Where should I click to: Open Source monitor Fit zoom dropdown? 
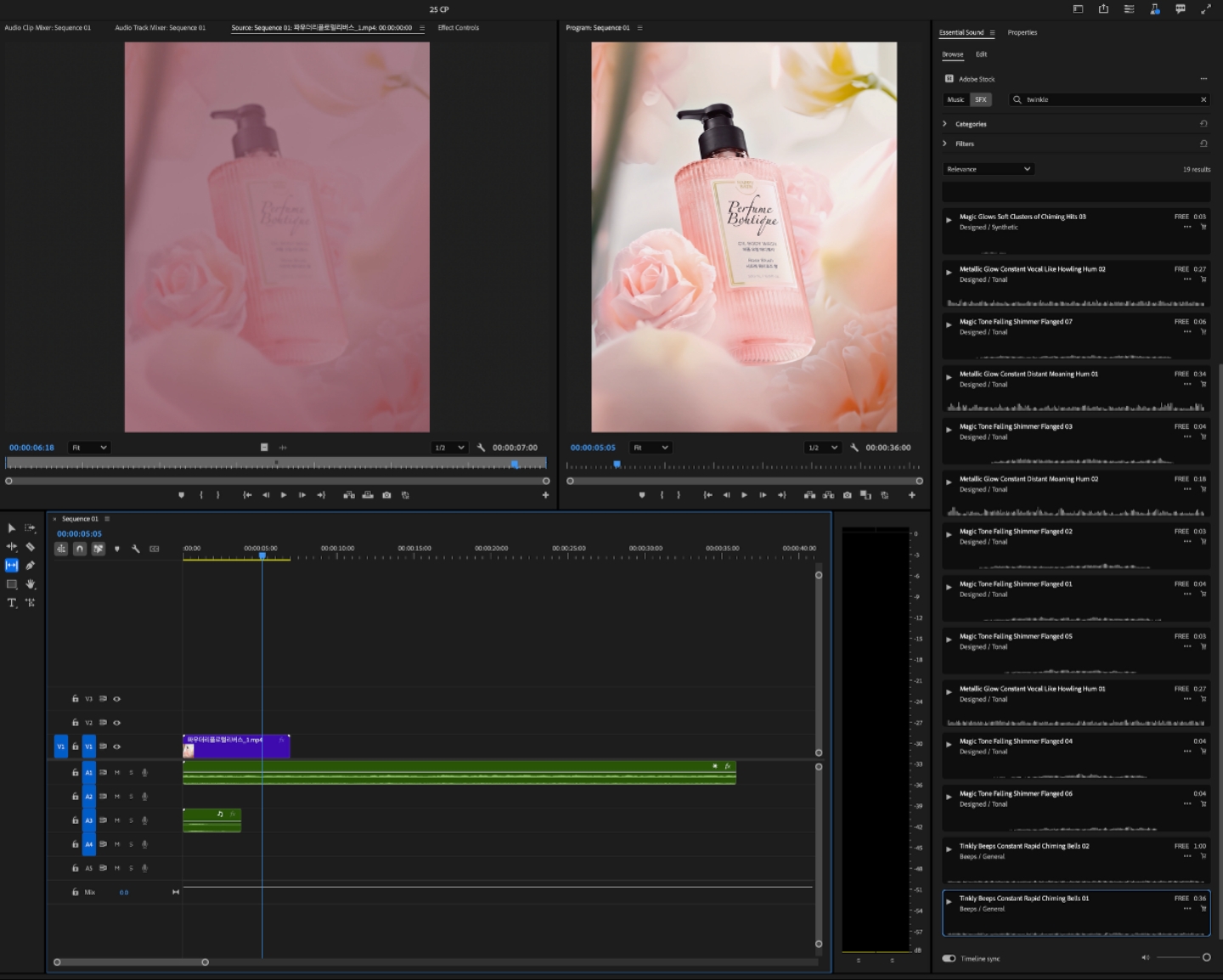tap(89, 448)
